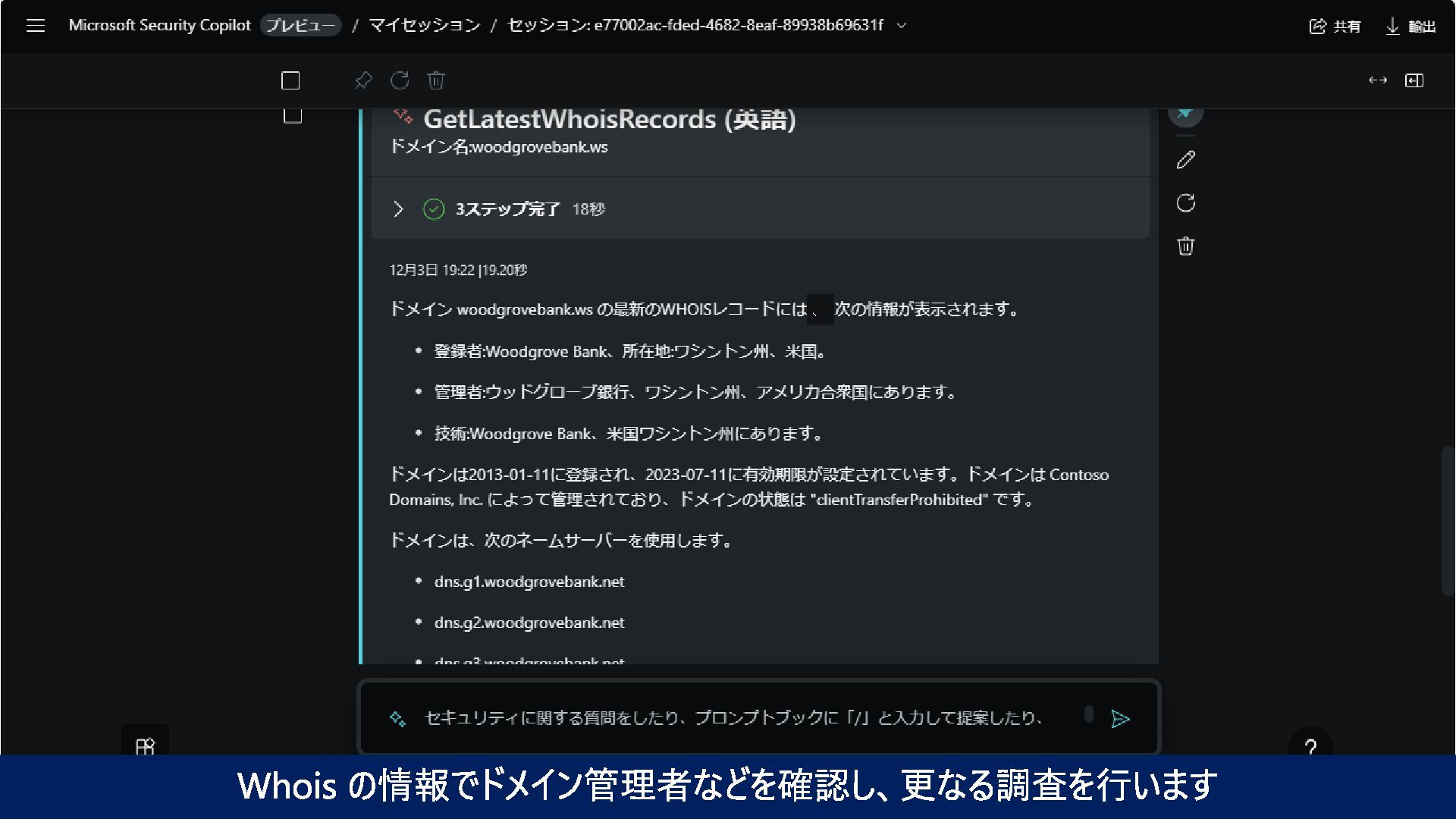Click the top toolbar delete trash icon
The height and width of the screenshot is (819, 1456).
436,80
